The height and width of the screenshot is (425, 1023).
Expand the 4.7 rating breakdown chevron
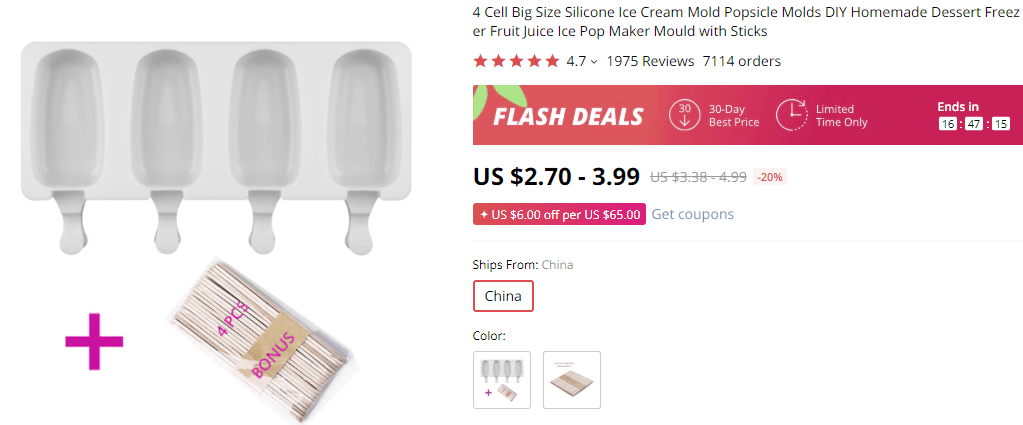[x=594, y=62]
